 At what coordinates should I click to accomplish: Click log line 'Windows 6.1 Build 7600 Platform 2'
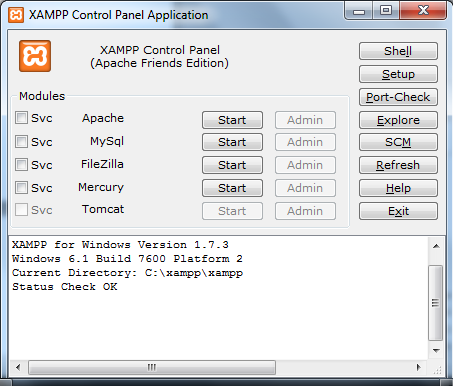pyautogui.click(x=127, y=259)
